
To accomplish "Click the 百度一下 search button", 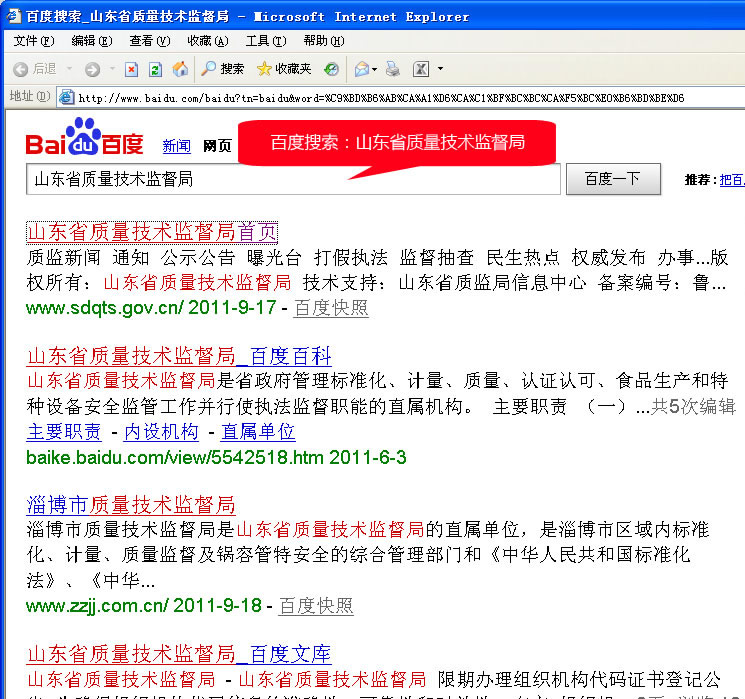I will [612, 179].
